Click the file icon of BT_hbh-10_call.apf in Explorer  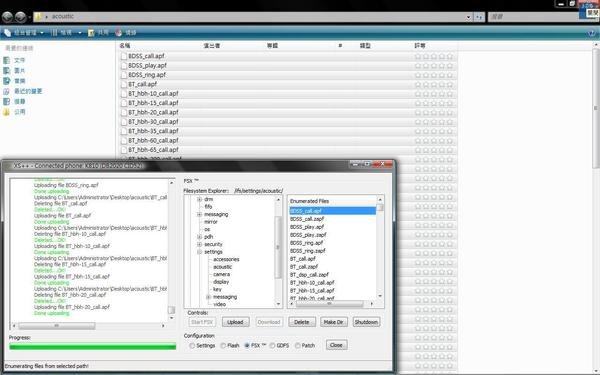point(124,93)
